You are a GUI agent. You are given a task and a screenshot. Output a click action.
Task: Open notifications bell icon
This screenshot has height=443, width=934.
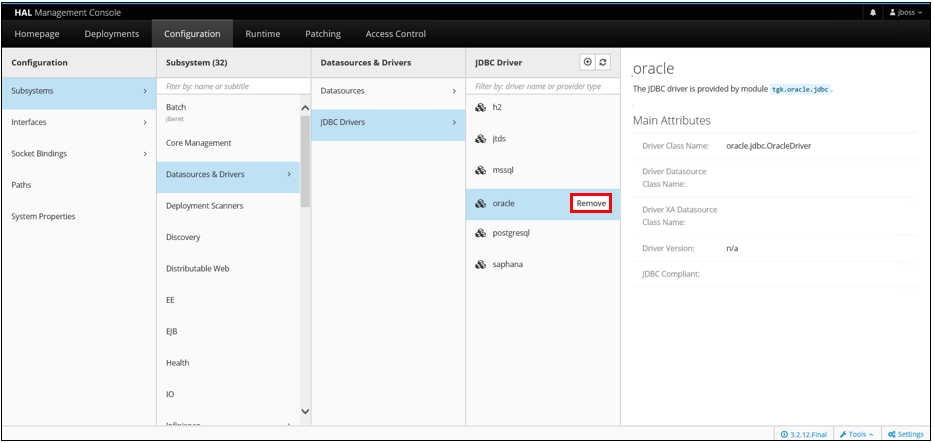pos(873,12)
